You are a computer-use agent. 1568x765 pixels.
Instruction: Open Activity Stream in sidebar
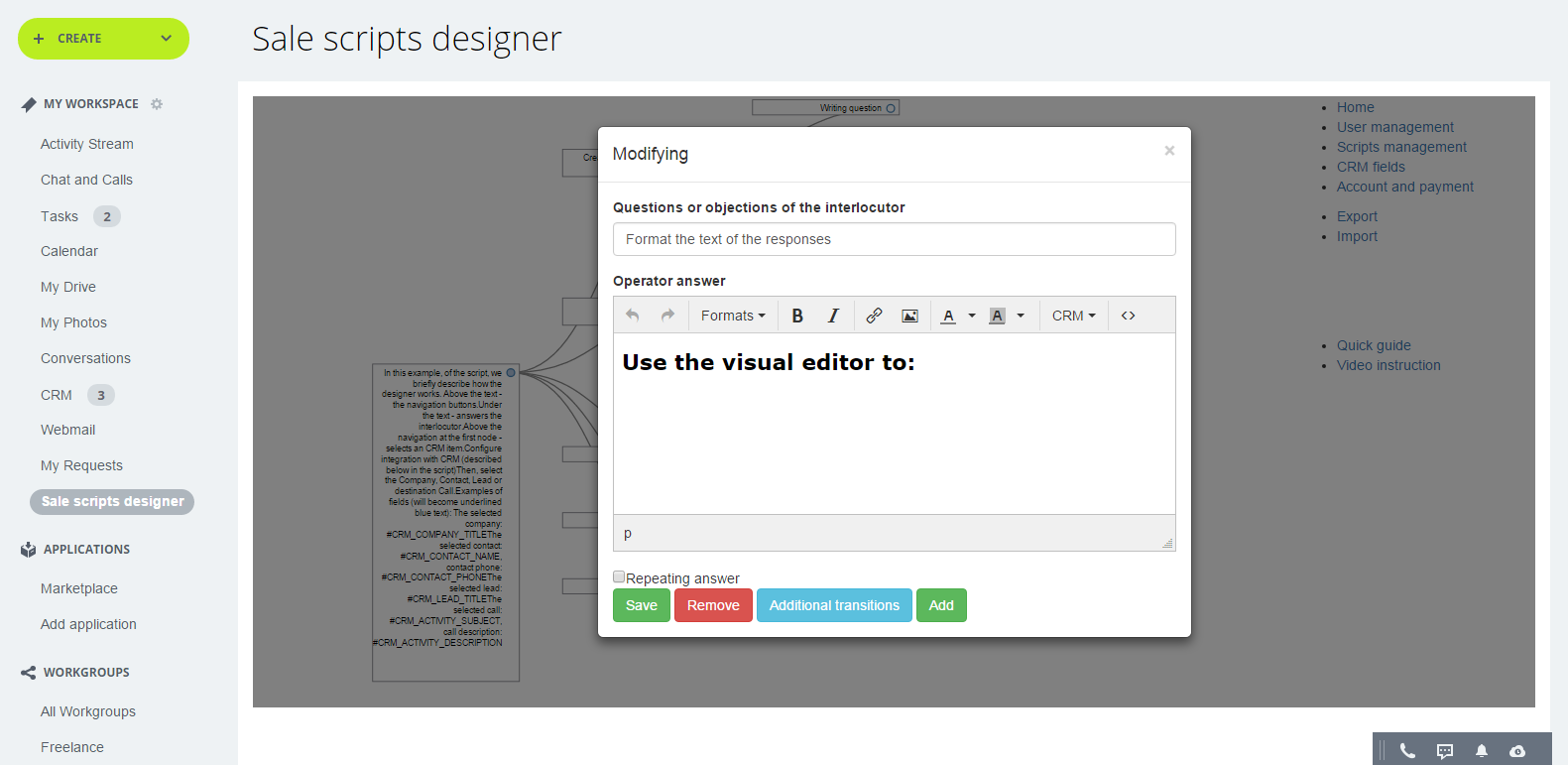coord(86,144)
